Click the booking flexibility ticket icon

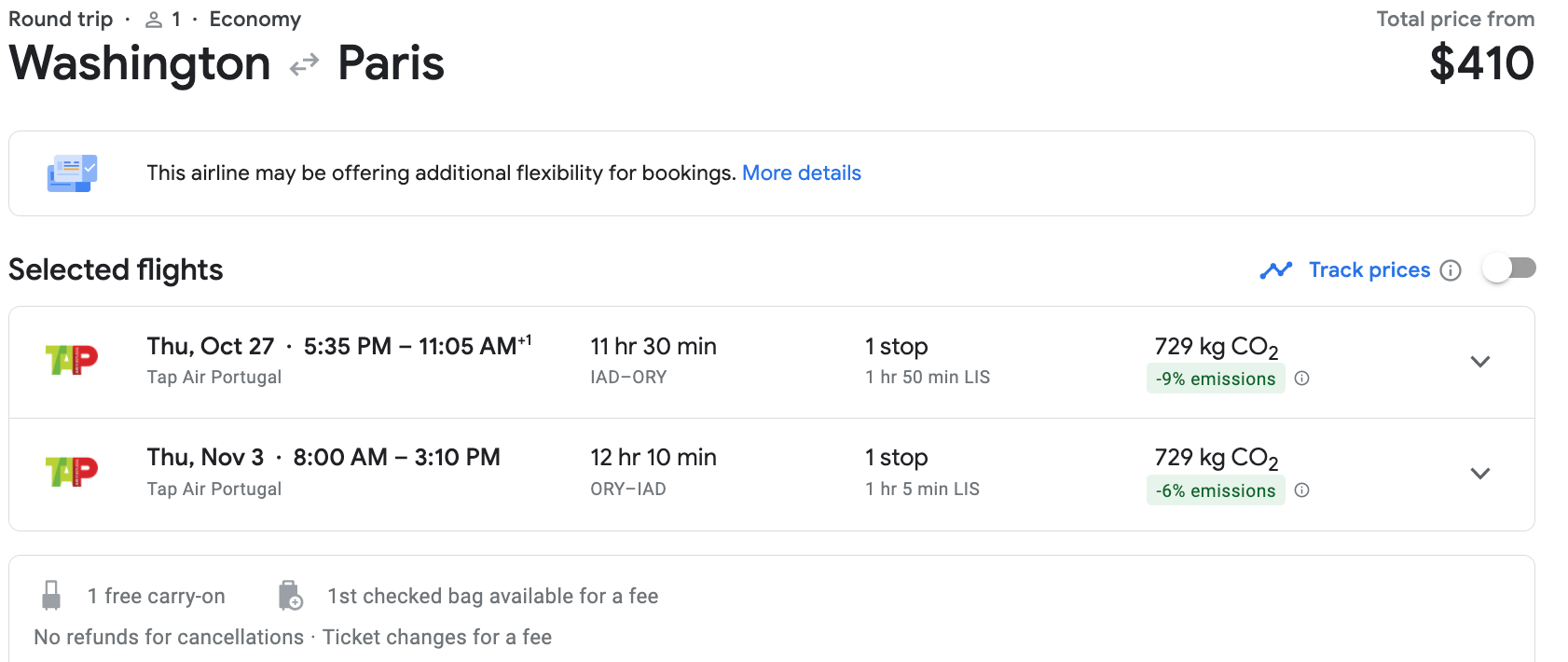coord(72,173)
